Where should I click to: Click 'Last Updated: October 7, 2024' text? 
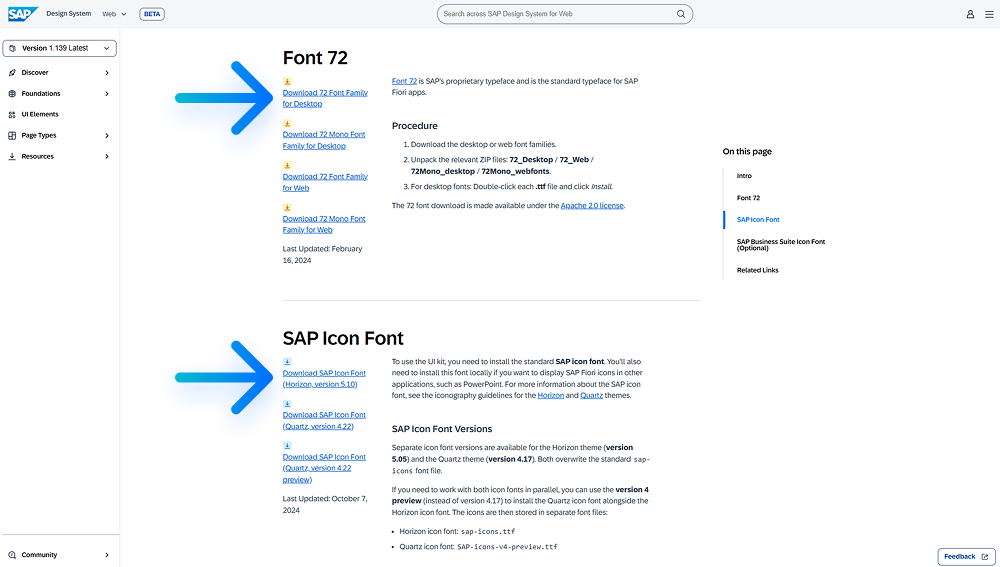325,504
